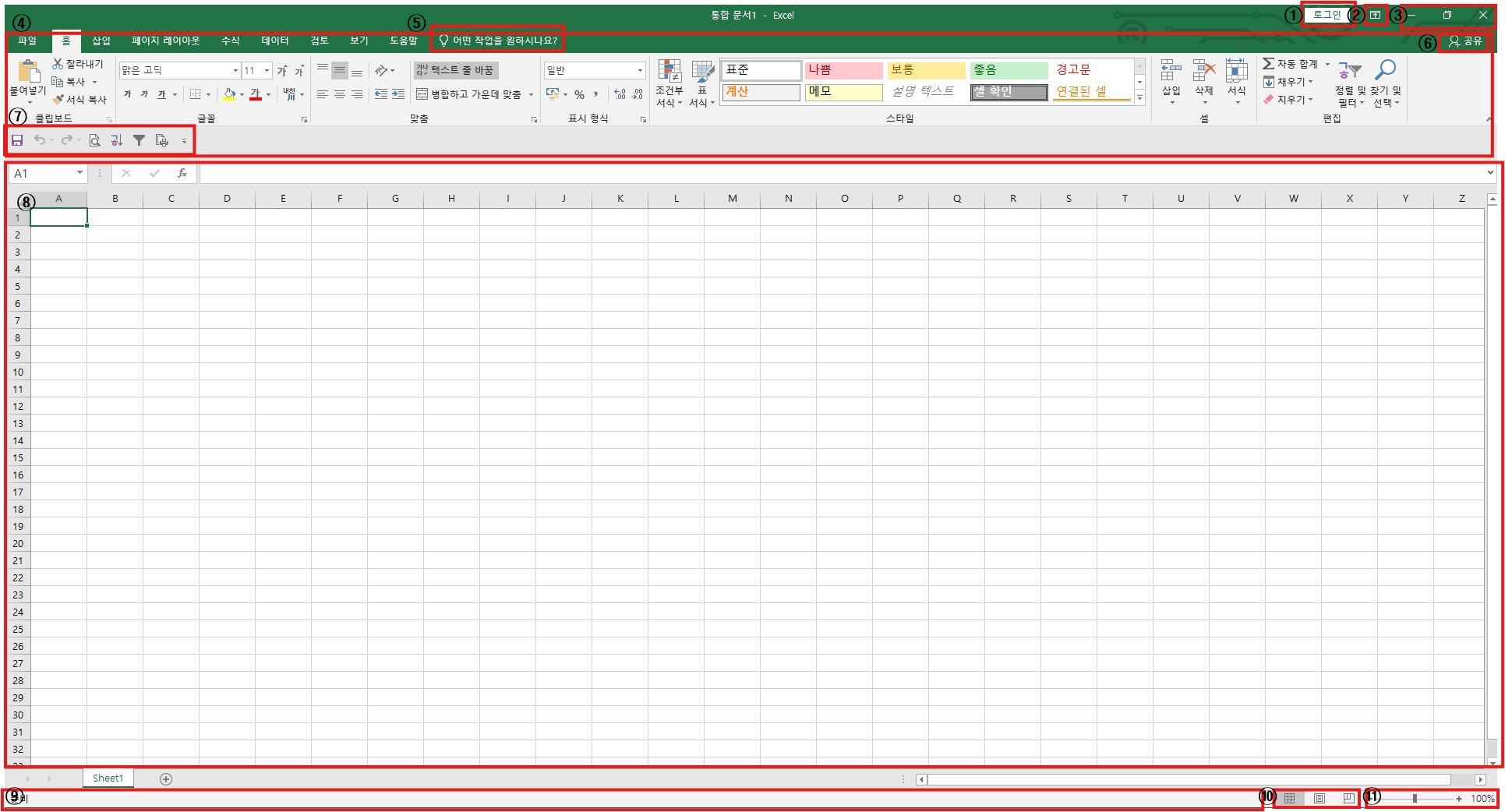
Task: Click the Insert cells (삽입) icon
Action: point(1171,71)
